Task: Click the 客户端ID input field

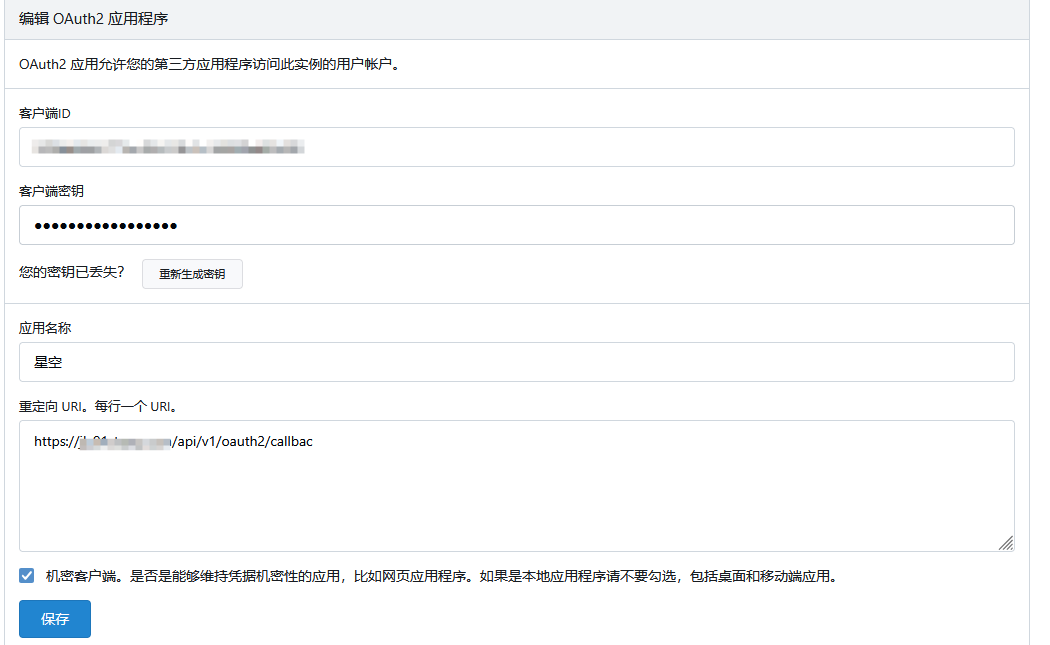Action: pos(516,147)
